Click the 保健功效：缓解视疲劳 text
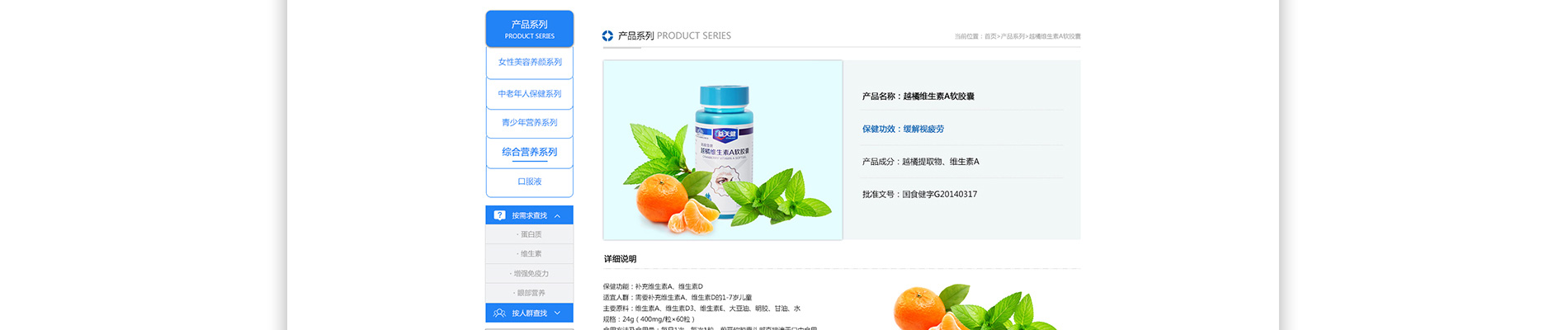This screenshot has width=1568, height=330. (903, 129)
